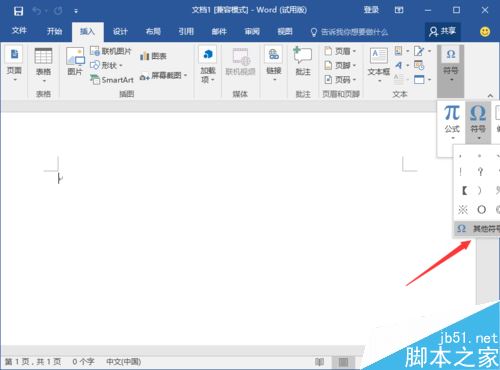Insert the ） parenthesis symbol

[479, 191]
